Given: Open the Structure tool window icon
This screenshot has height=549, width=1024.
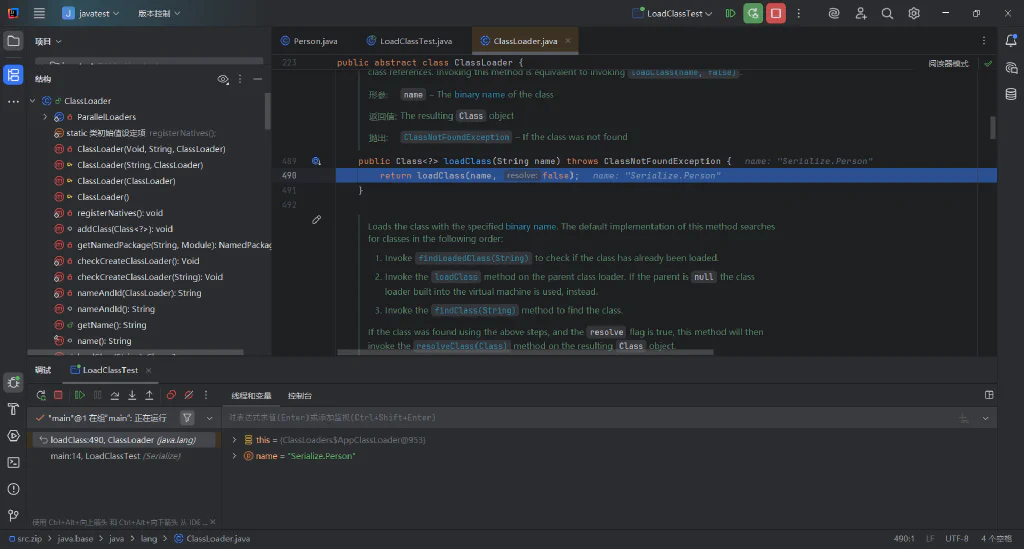Looking at the screenshot, I should point(13,74).
